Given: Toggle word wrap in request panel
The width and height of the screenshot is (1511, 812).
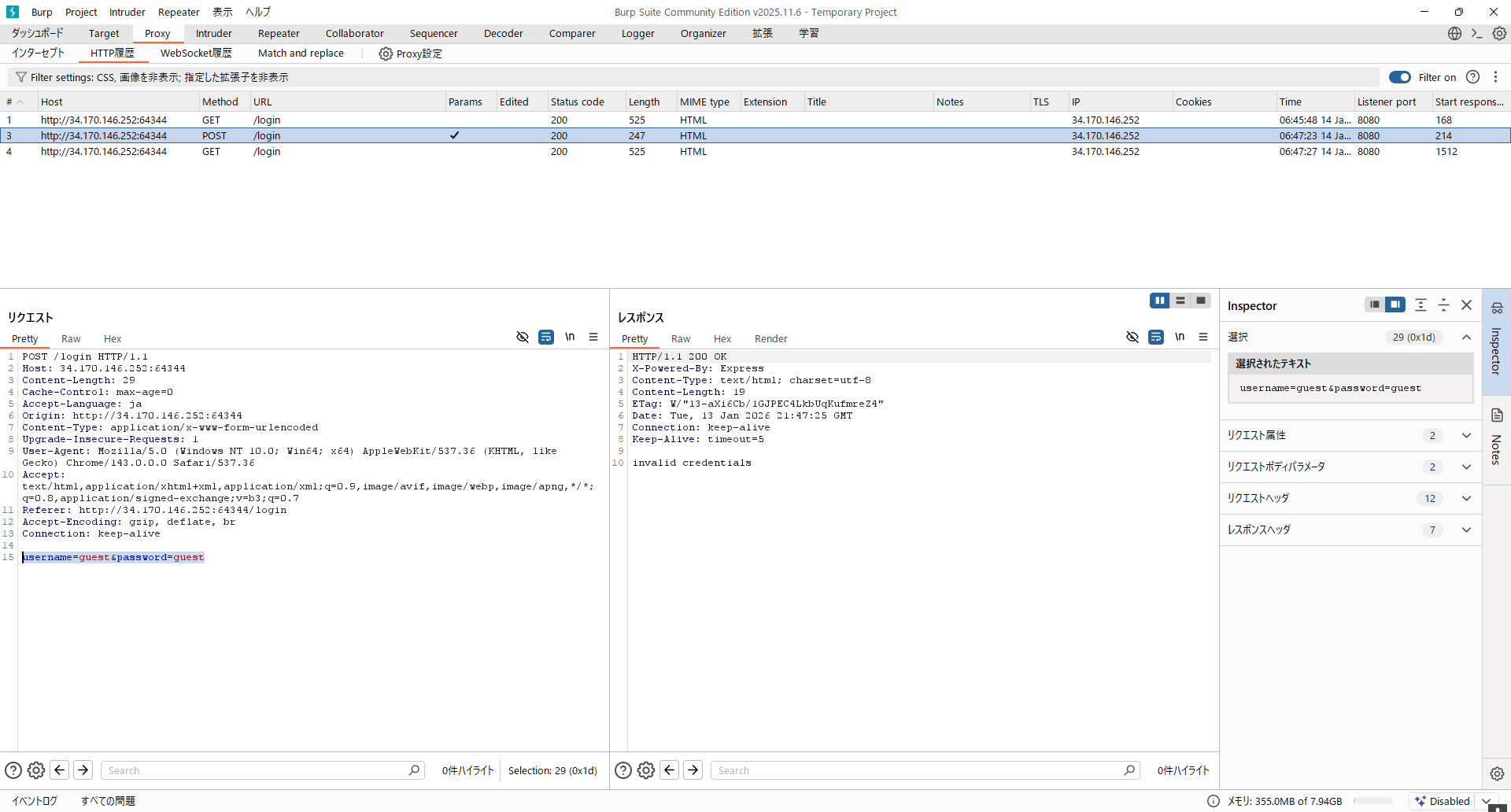Looking at the screenshot, I should (546, 337).
